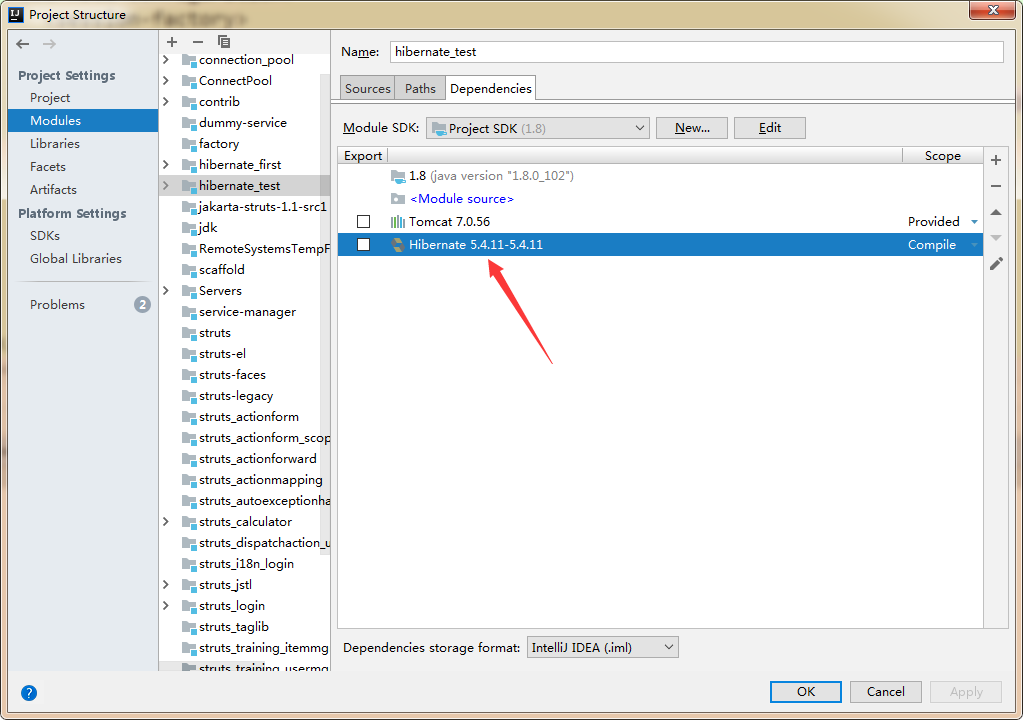Screen dimensions: 1023x720
Task: Toggle export checkbox for Tomcat 7.0.56
Action: pyautogui.click(x=363, y=222)
